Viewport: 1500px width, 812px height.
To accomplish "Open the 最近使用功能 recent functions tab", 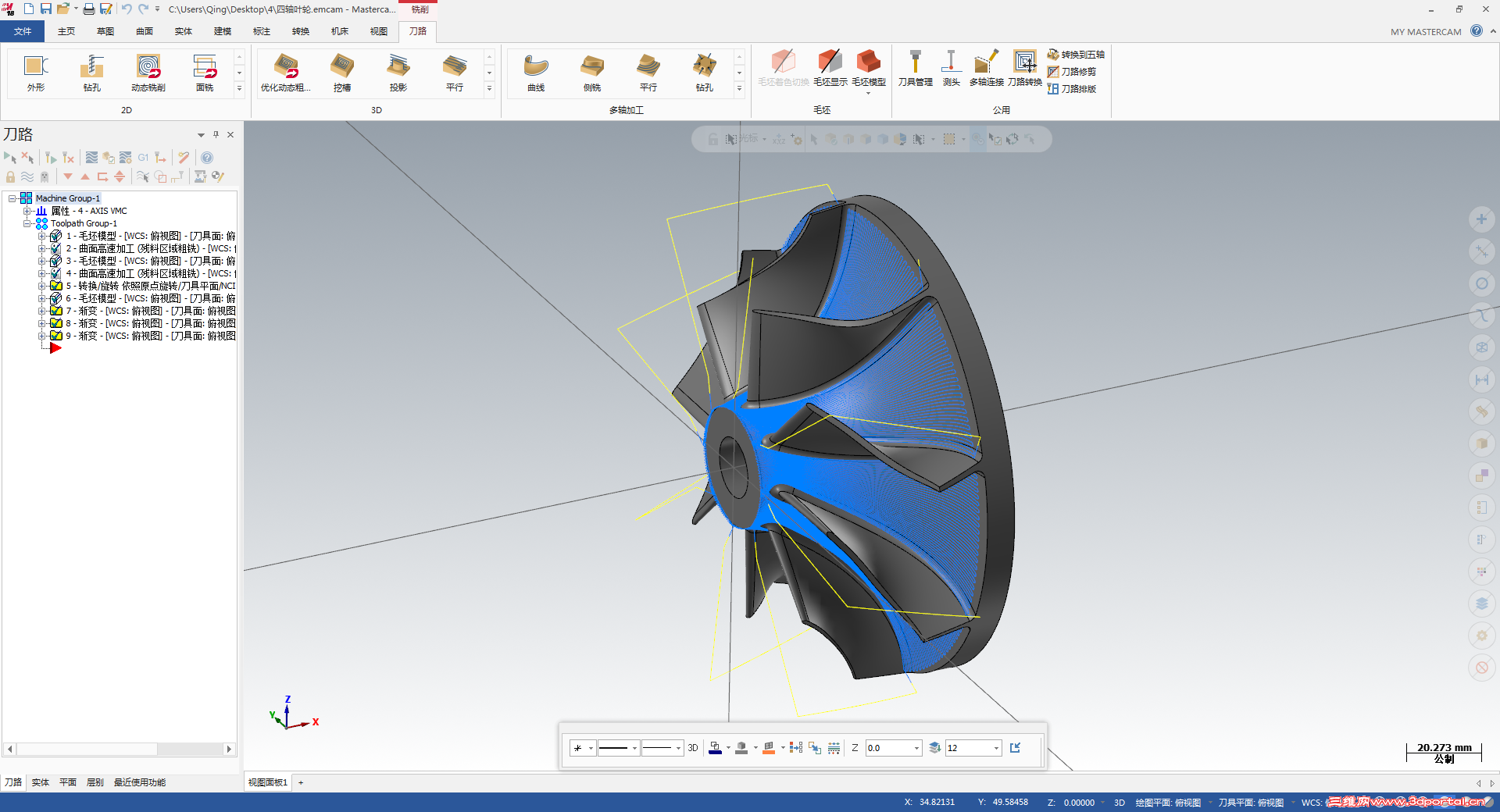I will pyautogui.click(x=140, y=782).
